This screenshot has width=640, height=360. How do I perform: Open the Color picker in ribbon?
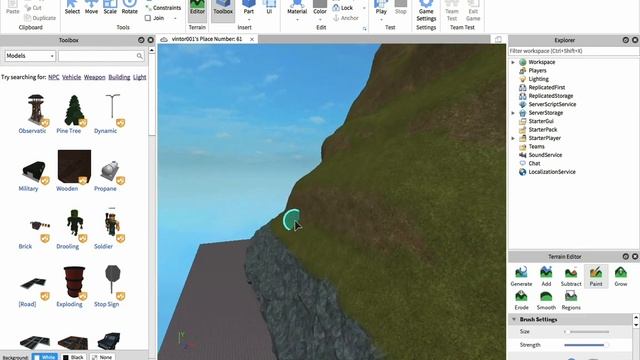tap(320, 7)
